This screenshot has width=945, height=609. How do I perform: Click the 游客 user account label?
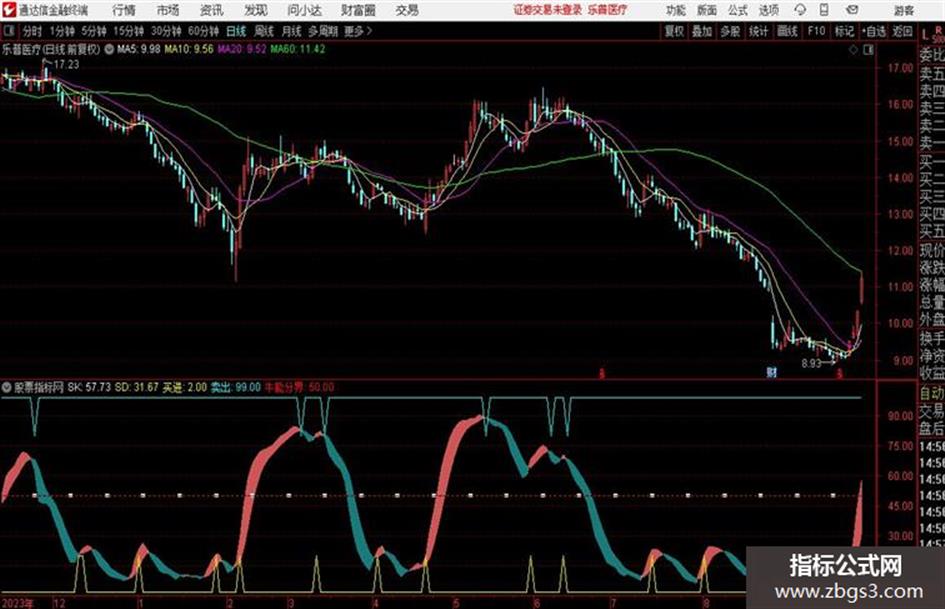tap(903, 10)
